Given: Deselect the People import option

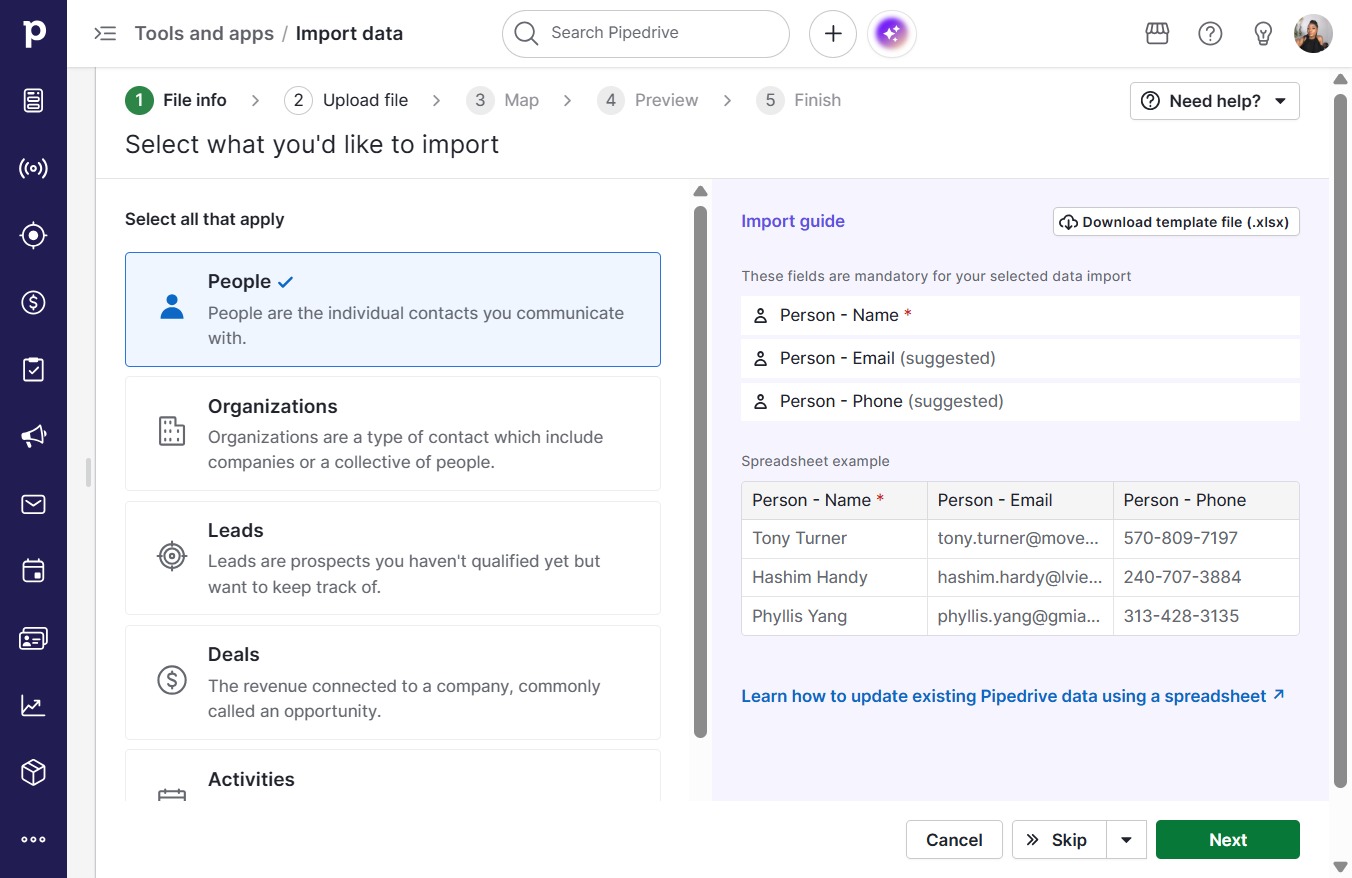Looking at the screenshot, I should (x=393, y=310).
